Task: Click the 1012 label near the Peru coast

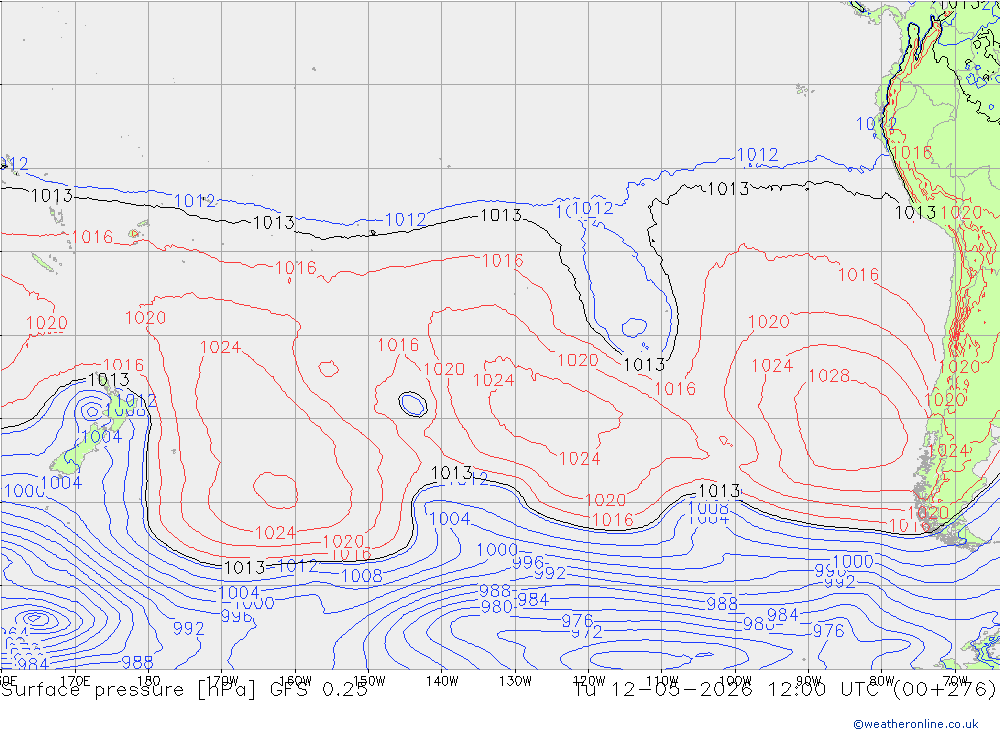Action: pos(876,124)
